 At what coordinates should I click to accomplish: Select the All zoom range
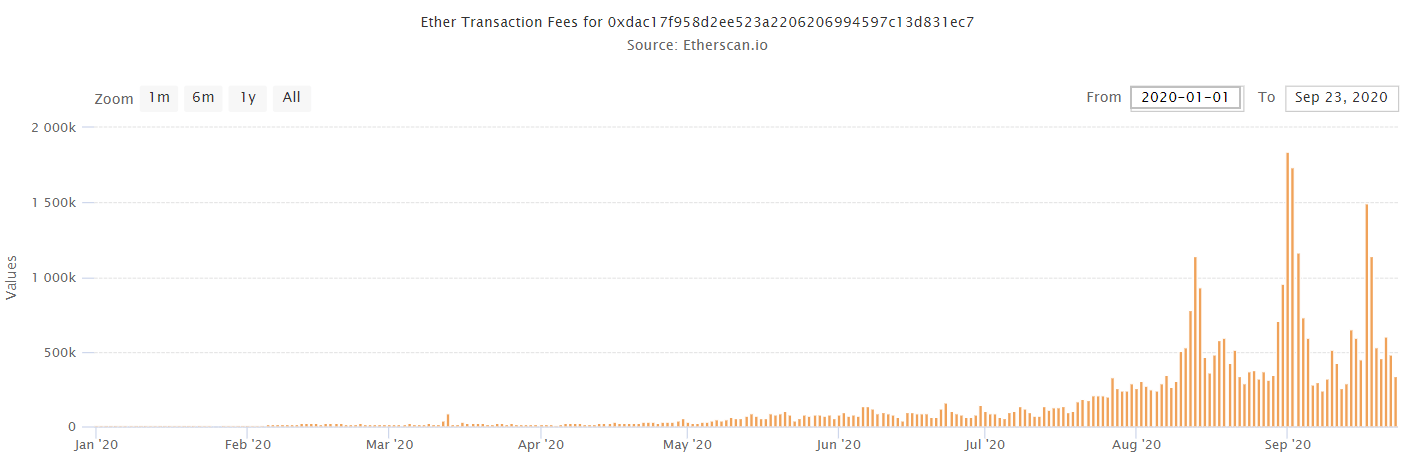(x=291, y=98)
